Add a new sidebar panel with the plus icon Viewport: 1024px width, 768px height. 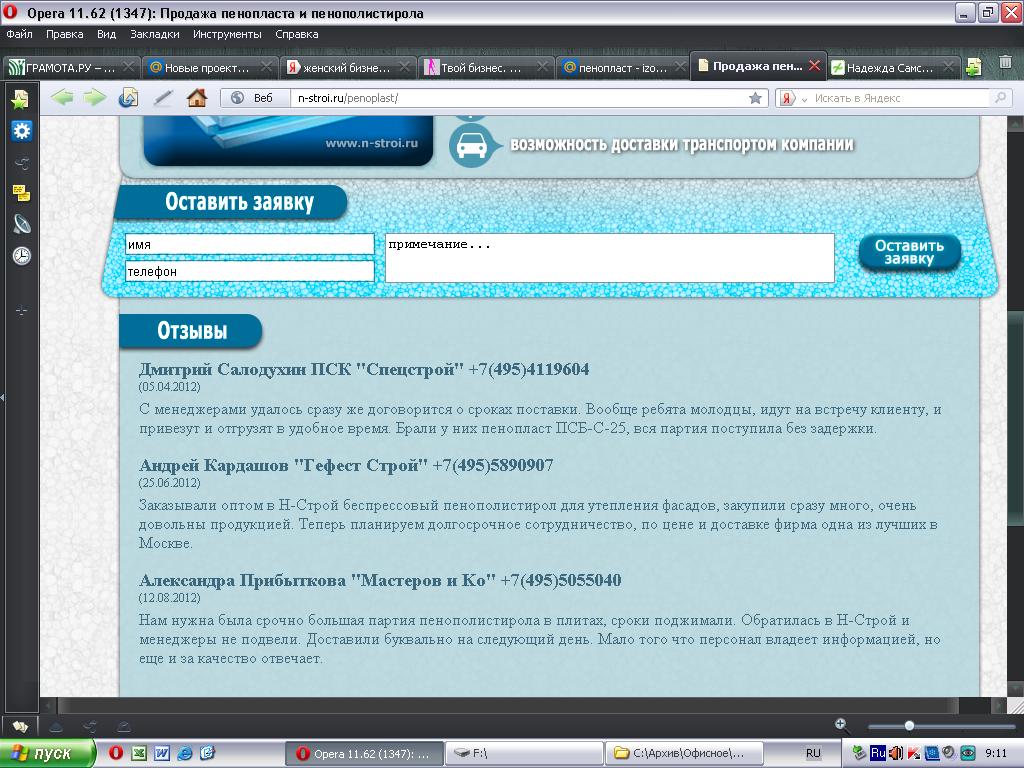[21, 311]
